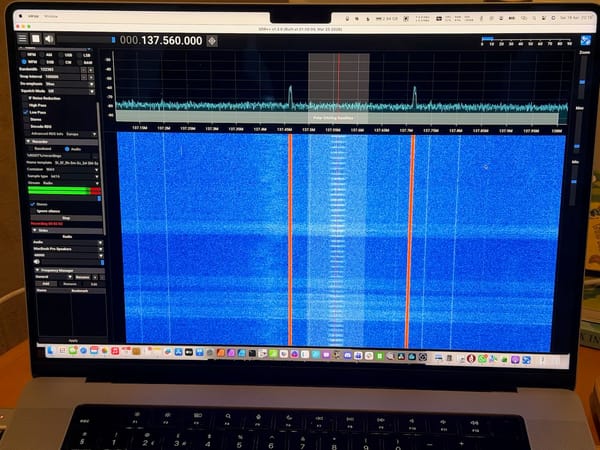
Task: Click the tuning mode icon beside frequency
Action: pyautogui.click(x=211, y=41)
